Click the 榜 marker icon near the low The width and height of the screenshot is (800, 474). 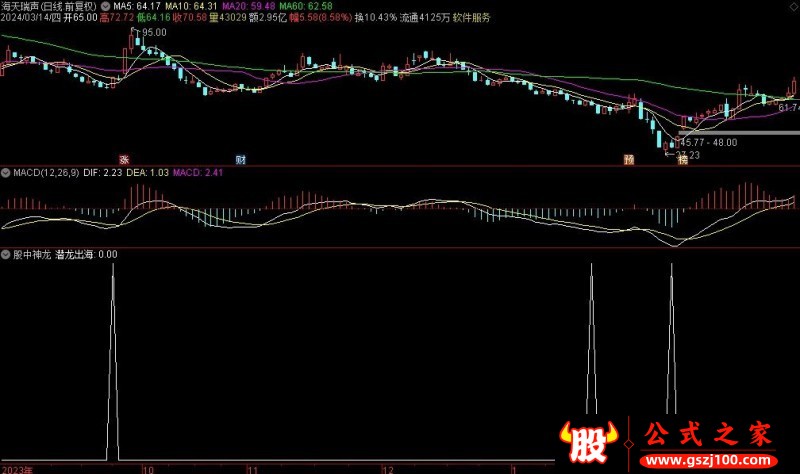(683, 159)
